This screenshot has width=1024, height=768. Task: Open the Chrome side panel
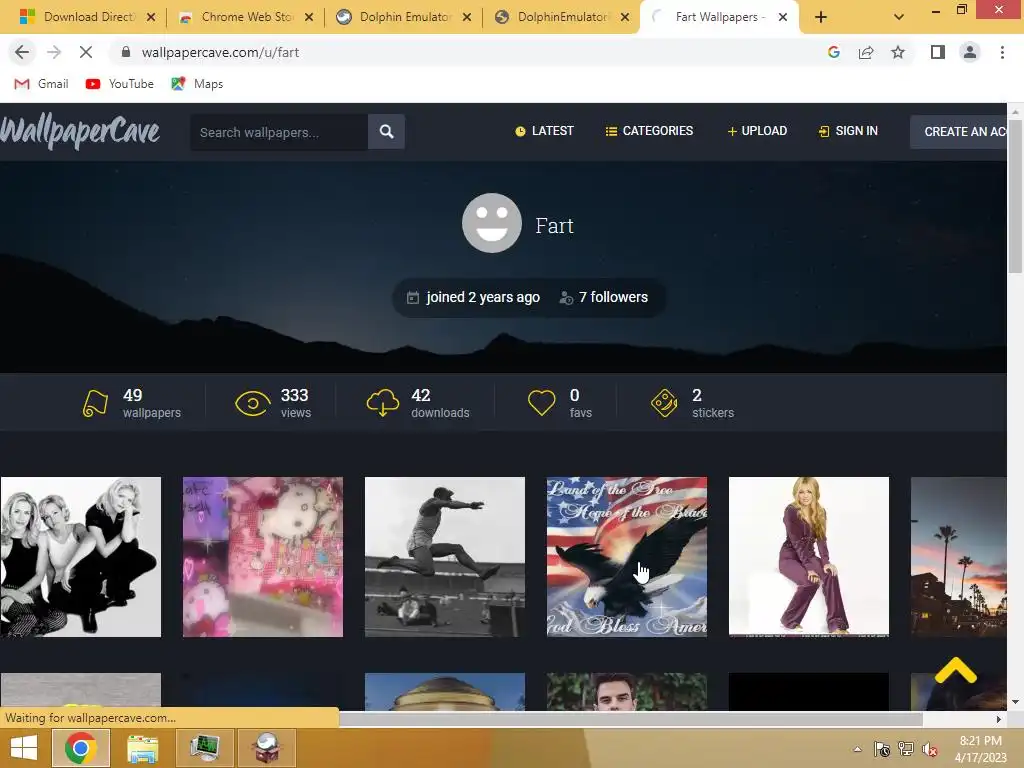938,52
